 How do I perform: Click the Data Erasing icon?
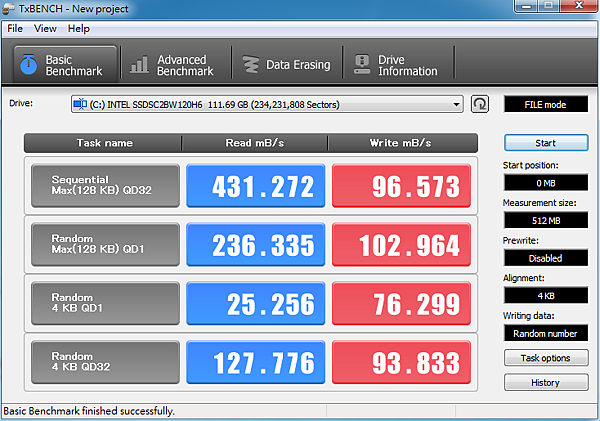251,64
